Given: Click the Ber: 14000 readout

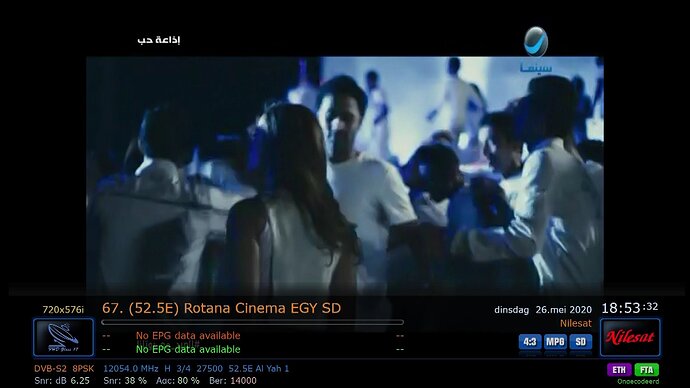Looking at the screenshot, I should pos(233,381).
